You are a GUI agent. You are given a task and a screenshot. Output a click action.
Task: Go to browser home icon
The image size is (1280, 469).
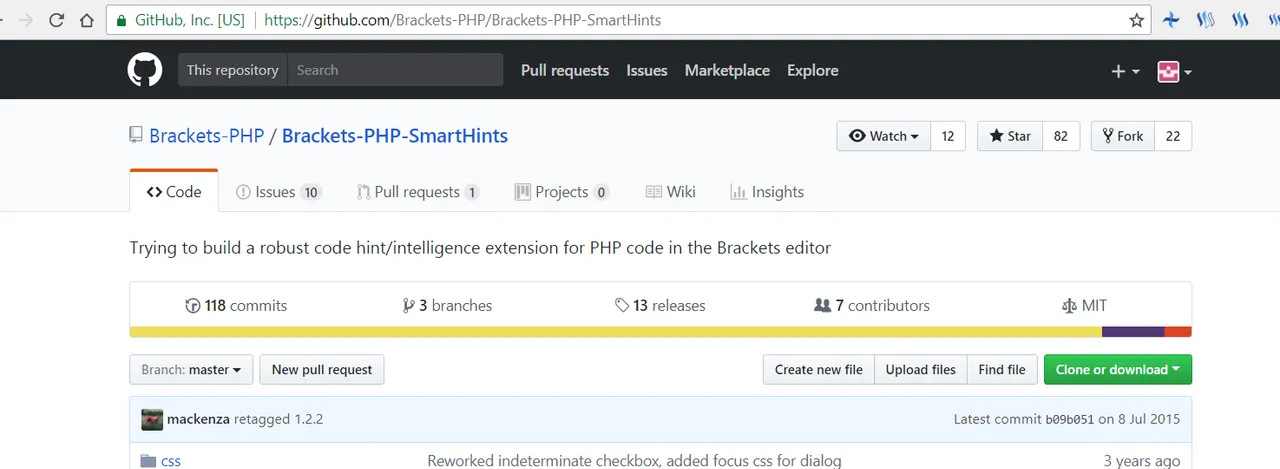click(87, 20)
